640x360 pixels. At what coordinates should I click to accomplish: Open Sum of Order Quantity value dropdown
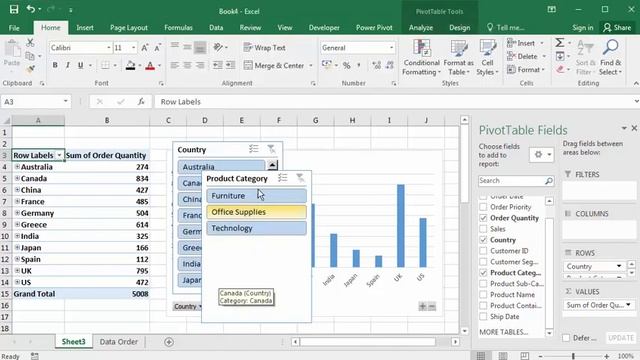[628, 305]
